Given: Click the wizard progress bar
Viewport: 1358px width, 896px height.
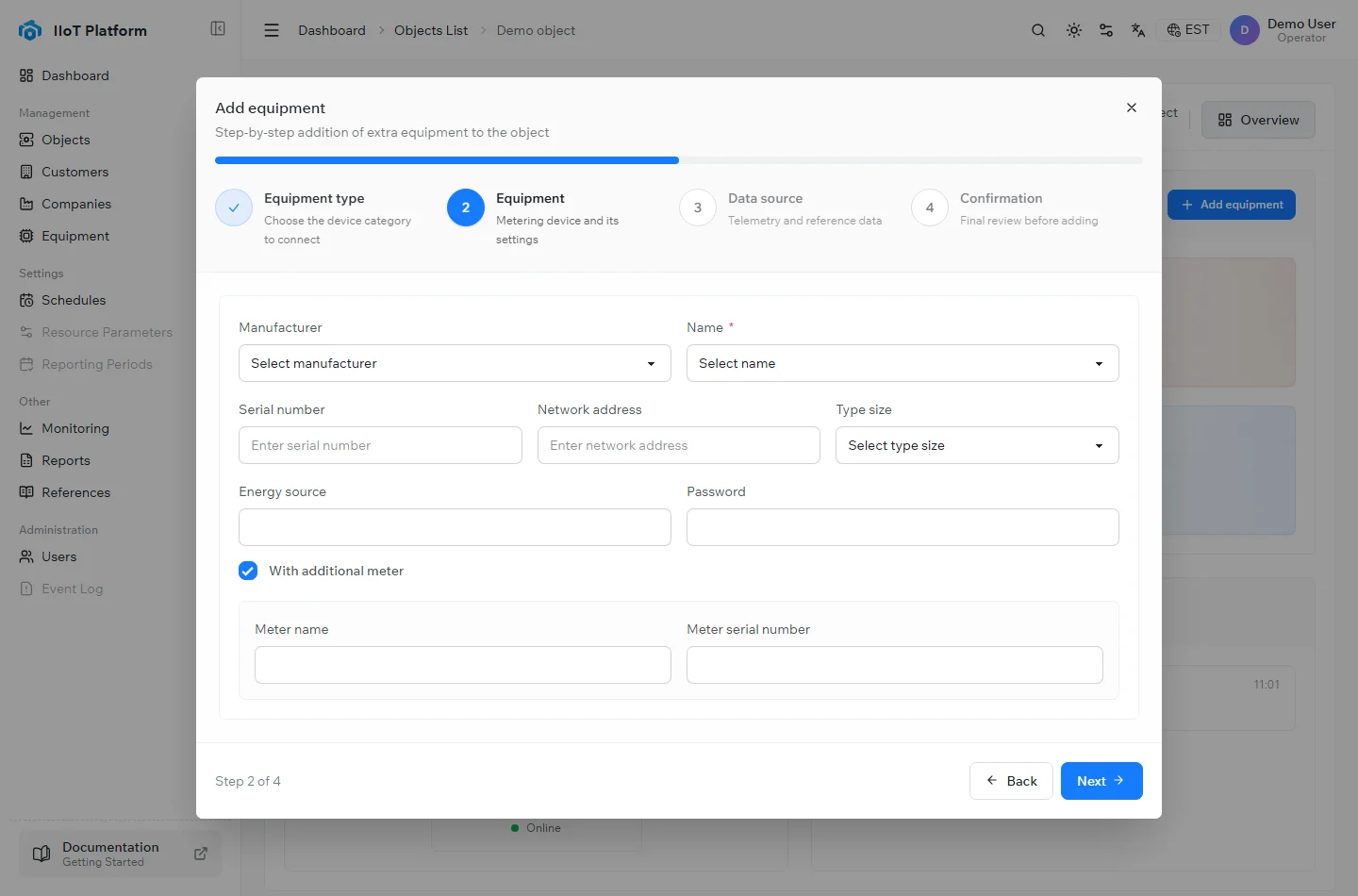Looking at the screenshot, I should (679, 160).
